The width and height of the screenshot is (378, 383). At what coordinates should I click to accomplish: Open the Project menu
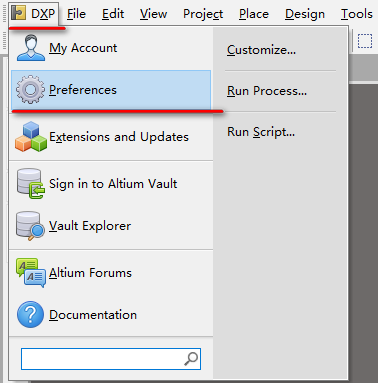[203, 14]
